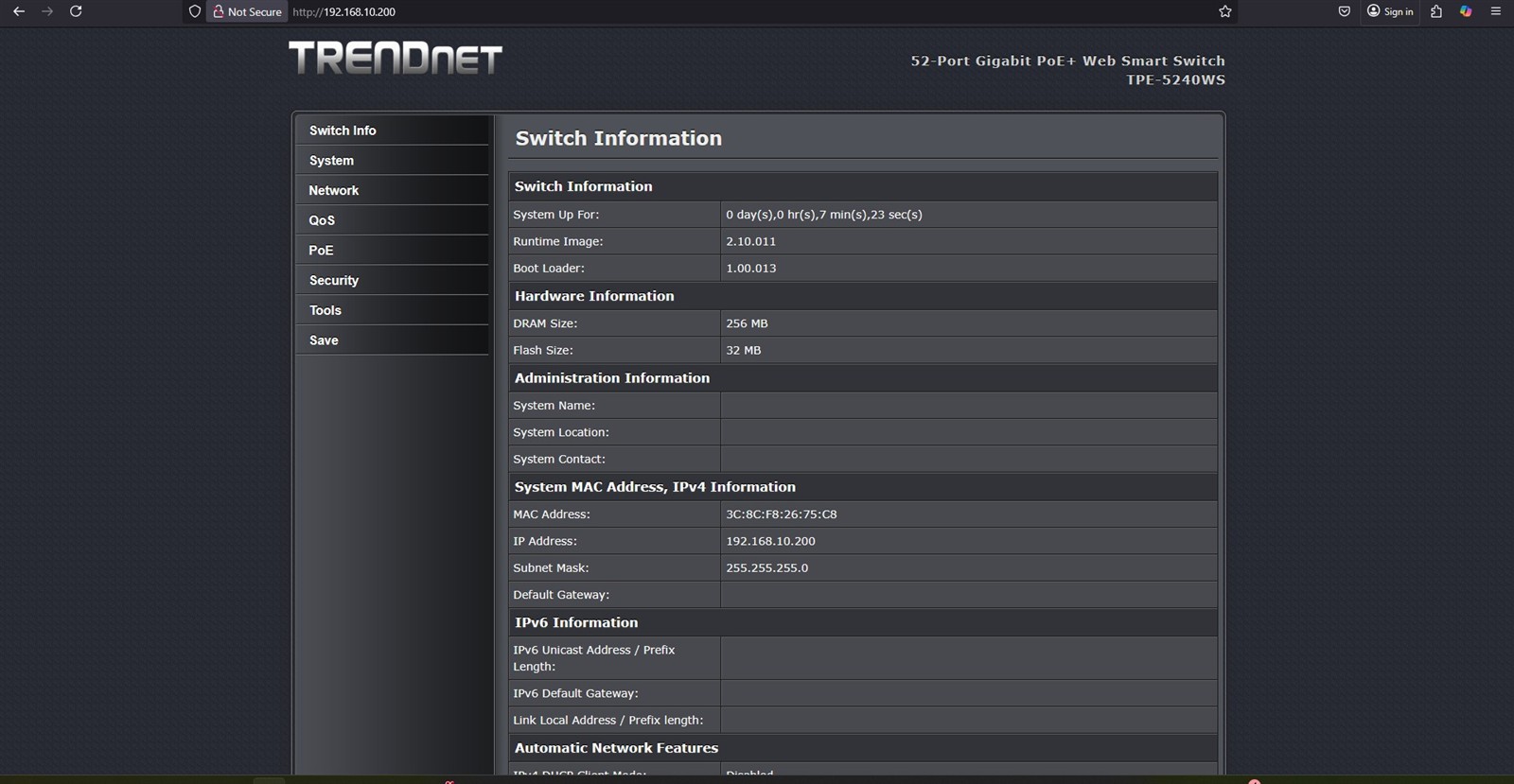Open the Security menu section
Screen dimensions: 1514x784
(x=393, y=281)
